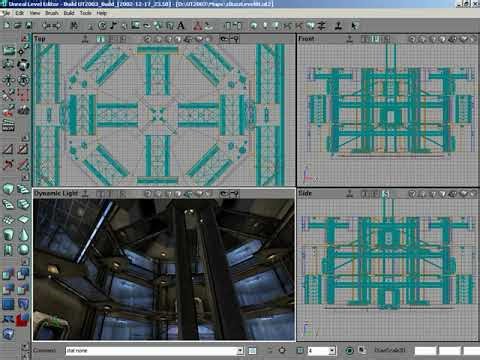Image resolution: width=480 pixels, height=360 pixels.
Task: Click the Cylinder brush builder icon
Action: [9, 234]
